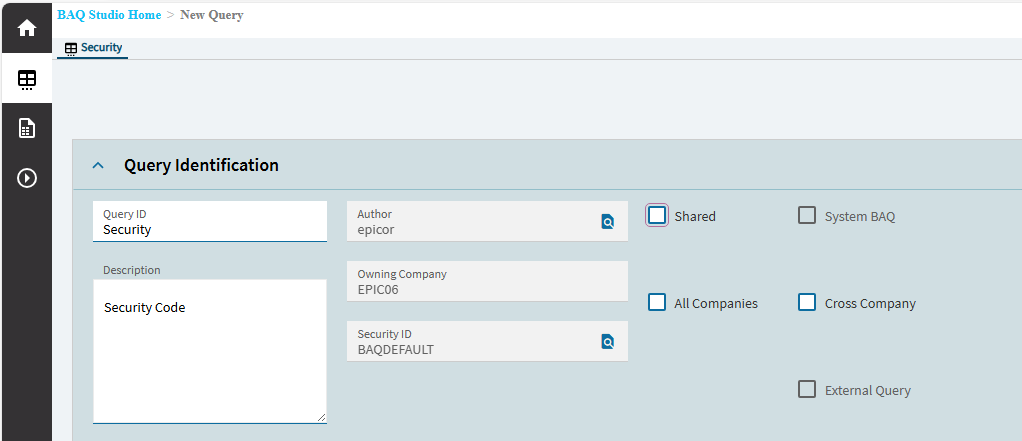Grab the Description box resize handle
The height and width of the screenshot is (441, 1022).
(x=321, y=418)
